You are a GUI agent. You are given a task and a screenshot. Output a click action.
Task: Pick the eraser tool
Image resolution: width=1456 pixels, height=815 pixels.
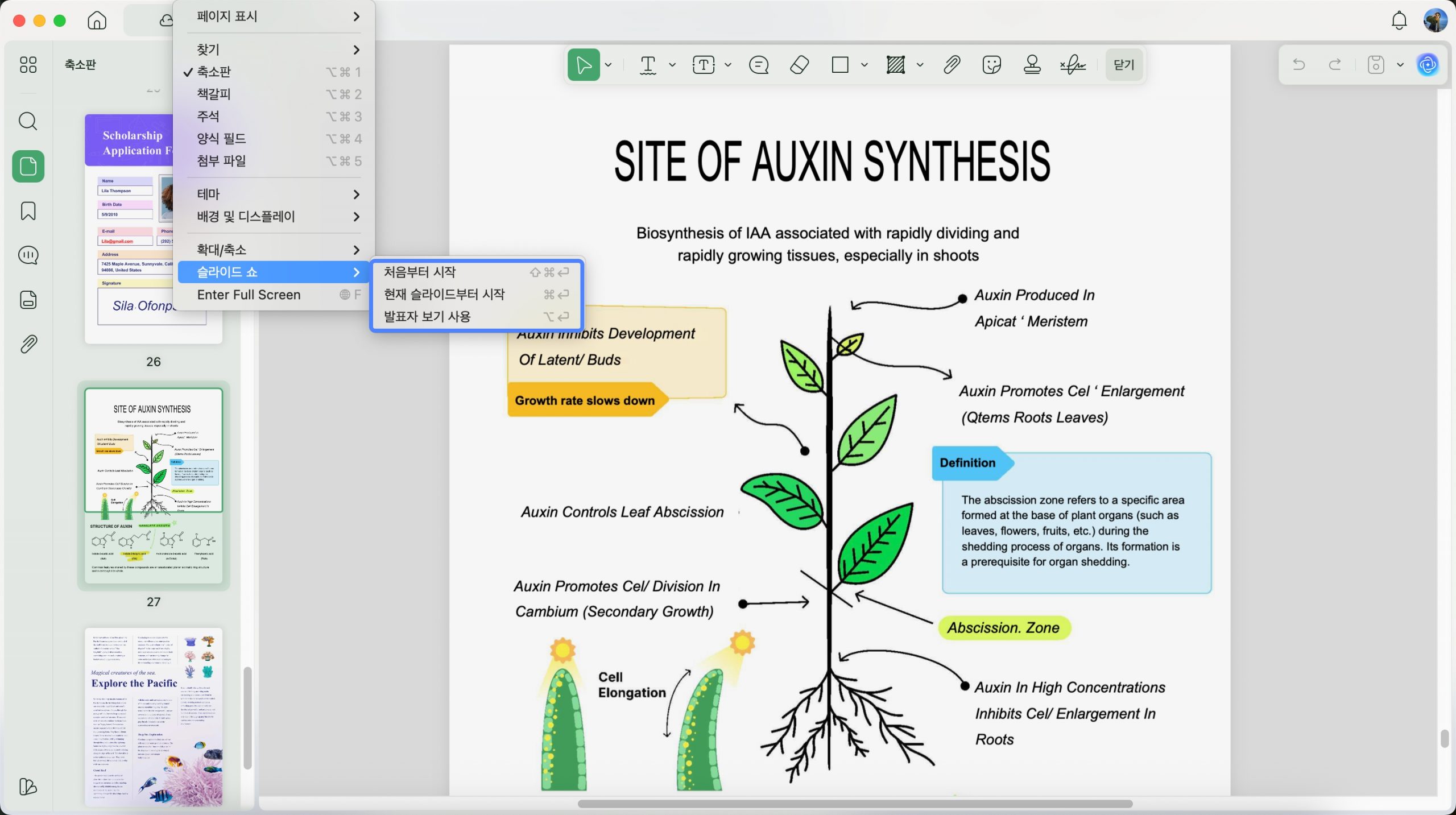click(x=799, y=65)
